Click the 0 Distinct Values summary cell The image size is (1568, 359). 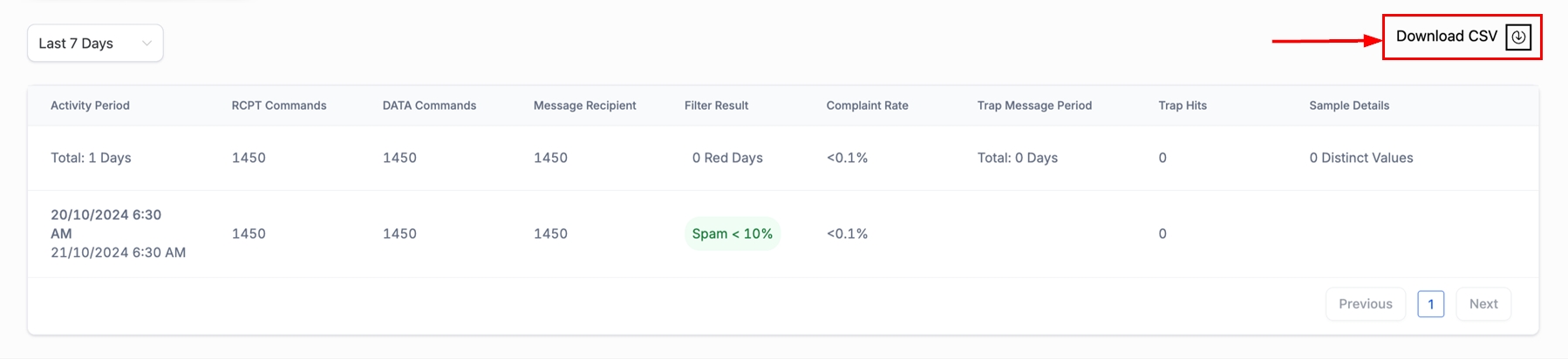click(x=1360, y=158)
